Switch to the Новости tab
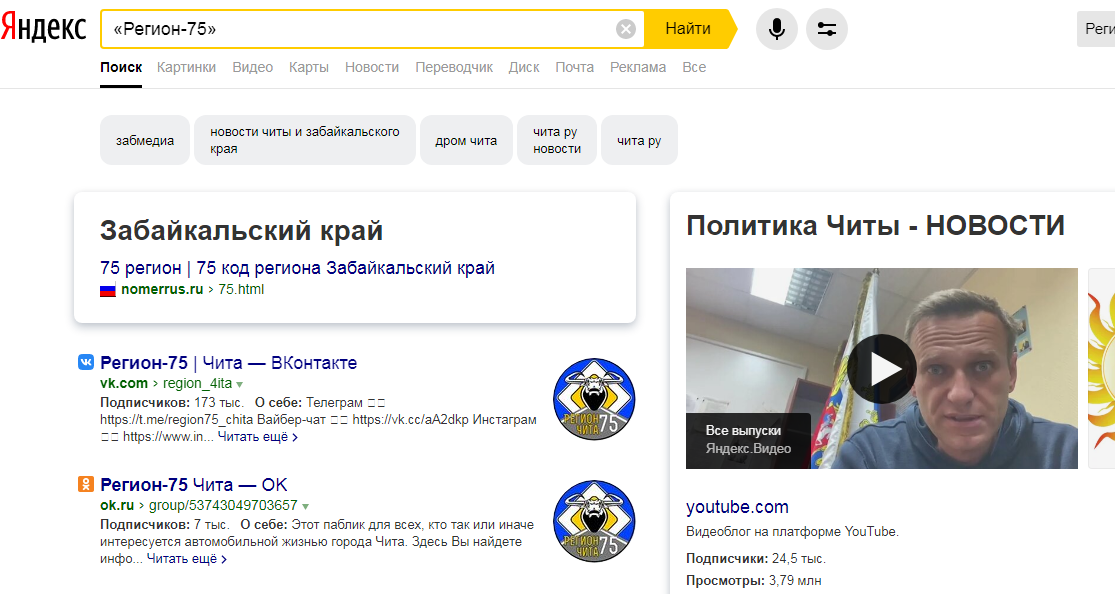This screenshot has width=1115, height=594. pyautogui.click(x=372, y=68)
